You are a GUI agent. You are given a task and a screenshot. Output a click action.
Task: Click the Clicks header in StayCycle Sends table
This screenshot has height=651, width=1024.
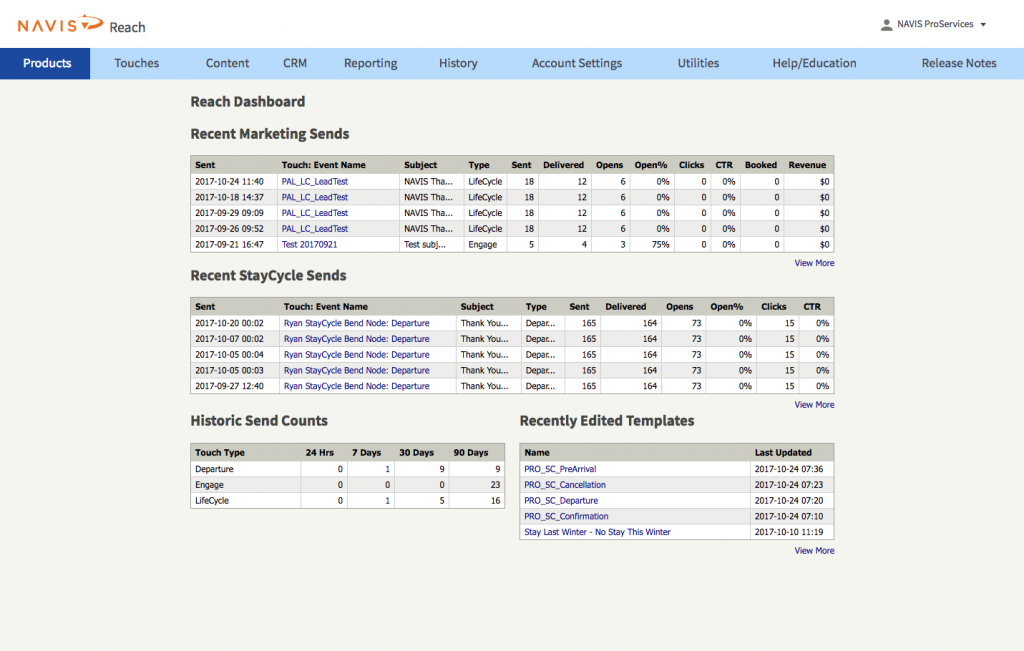point(774,307)
